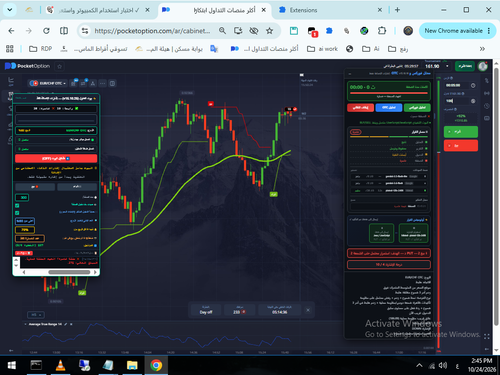
Task: Reload the page
Action: (46, 31)
